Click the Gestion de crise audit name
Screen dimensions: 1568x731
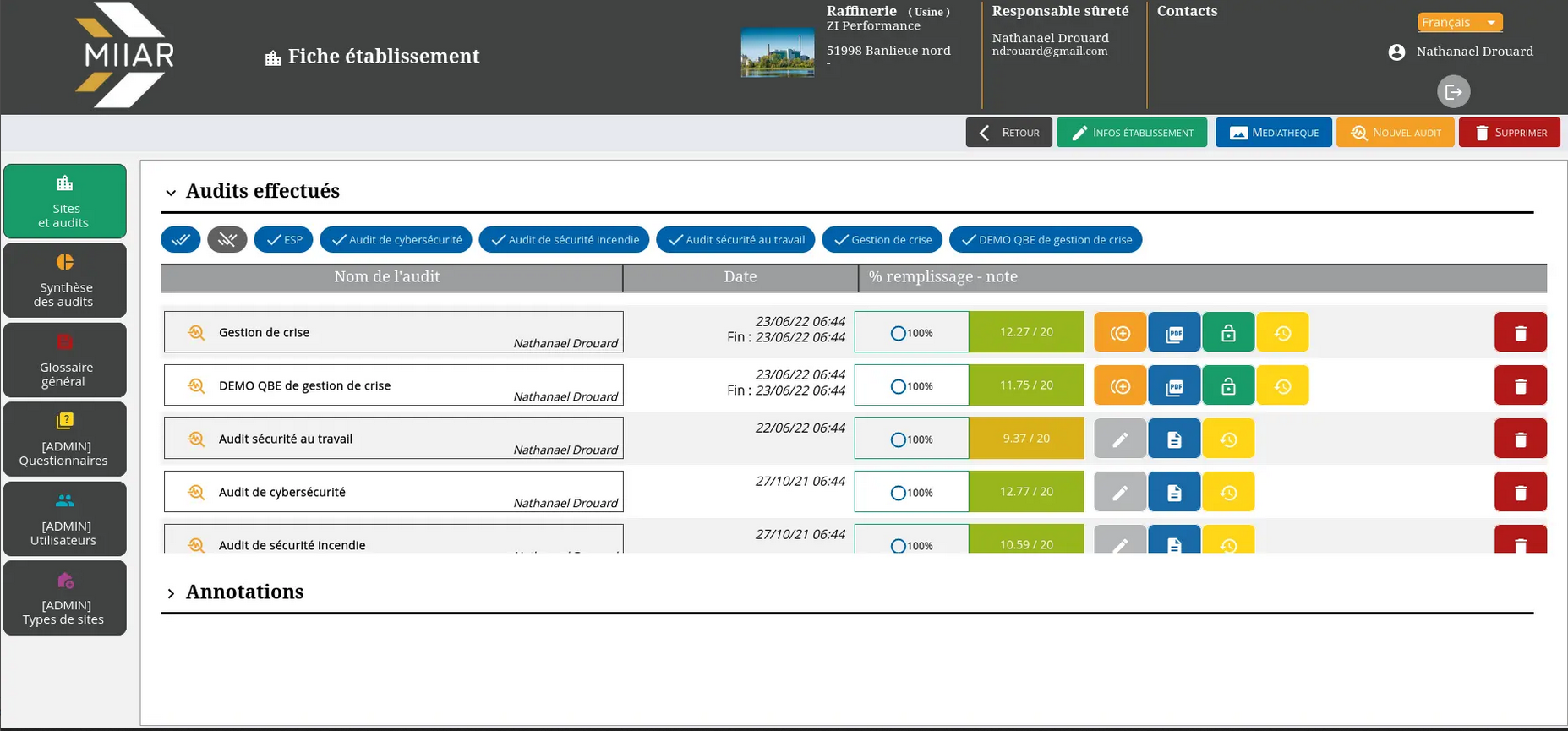[x=264, y=333]
